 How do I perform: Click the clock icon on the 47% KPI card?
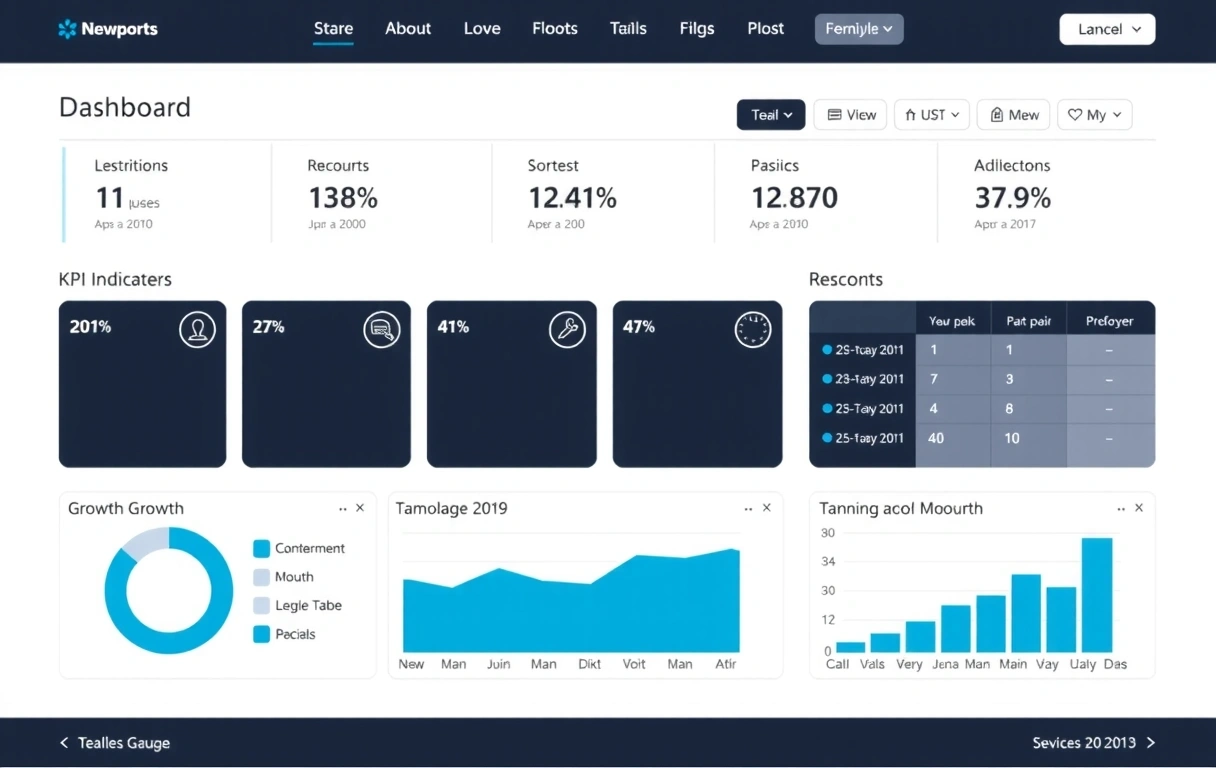(752, 329)
